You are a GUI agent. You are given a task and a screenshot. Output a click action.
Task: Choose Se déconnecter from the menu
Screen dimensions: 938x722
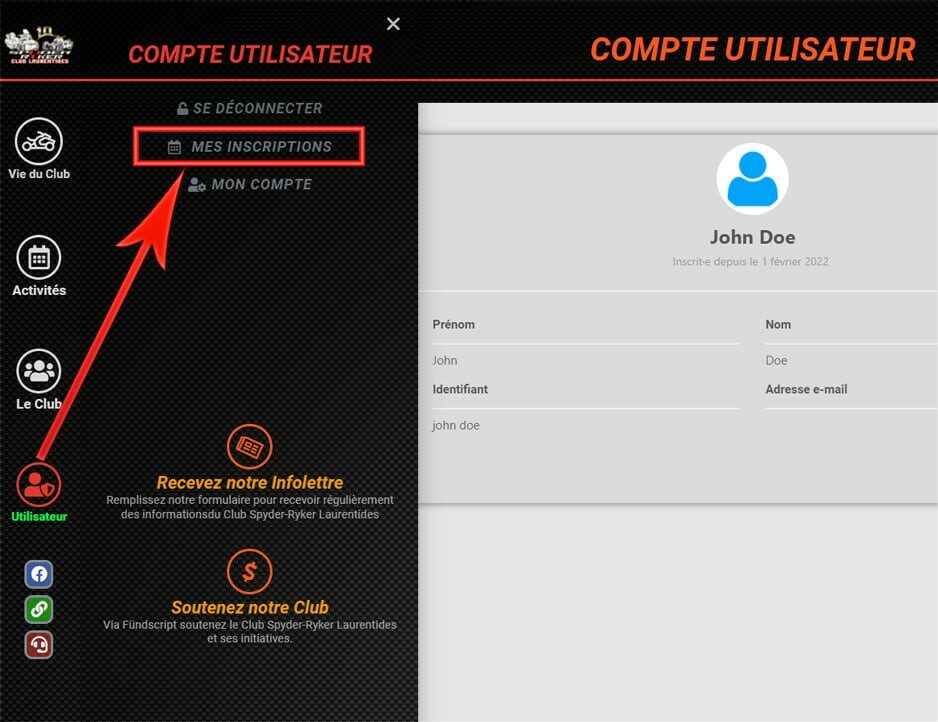pyautogui.click(x=249, y=108)
